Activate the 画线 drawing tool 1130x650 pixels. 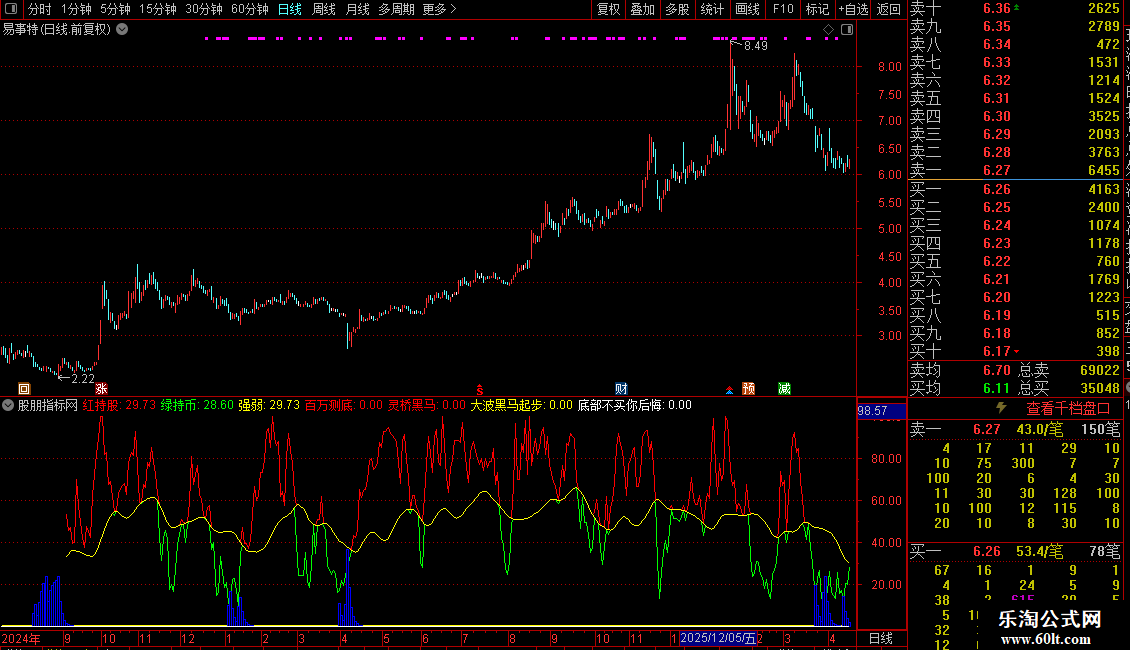point(747,9)
